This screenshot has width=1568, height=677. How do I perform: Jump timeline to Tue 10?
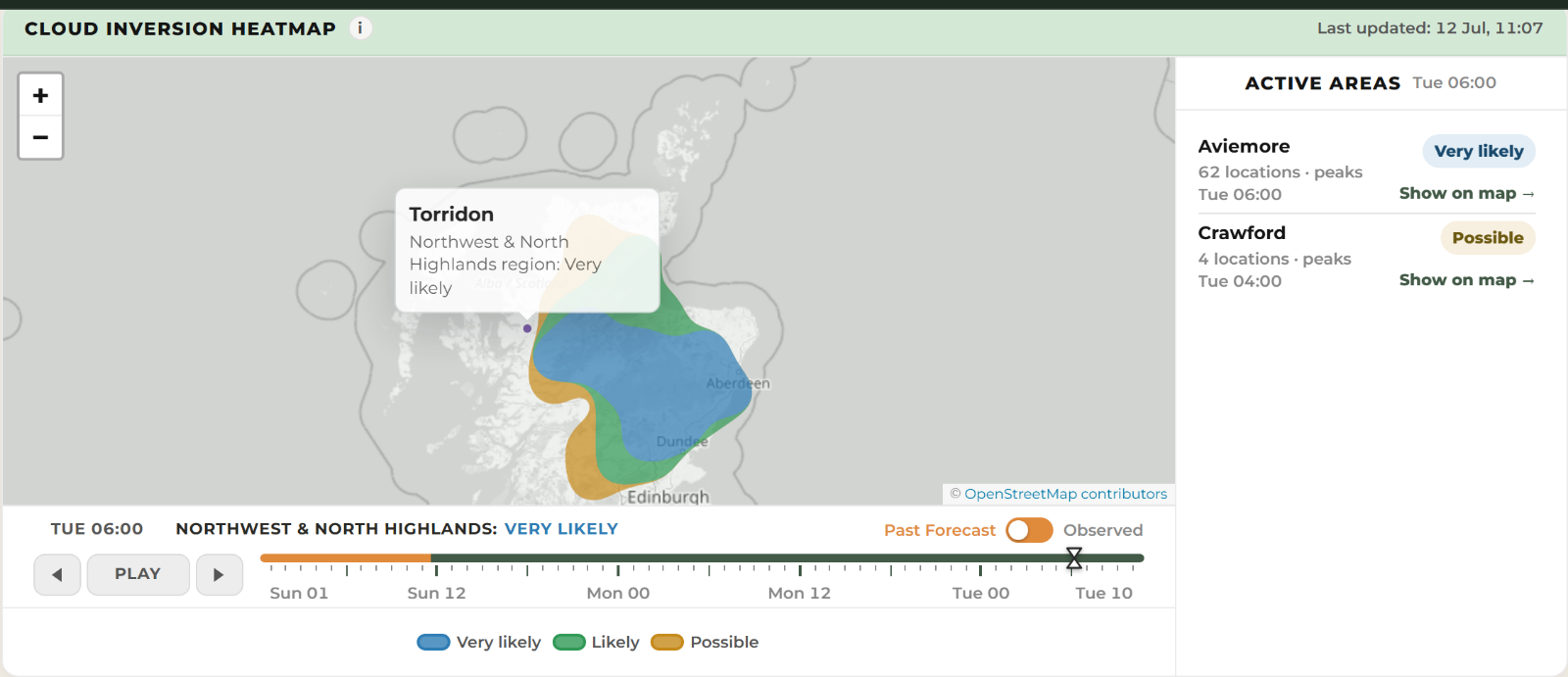tap(1103, 593)
